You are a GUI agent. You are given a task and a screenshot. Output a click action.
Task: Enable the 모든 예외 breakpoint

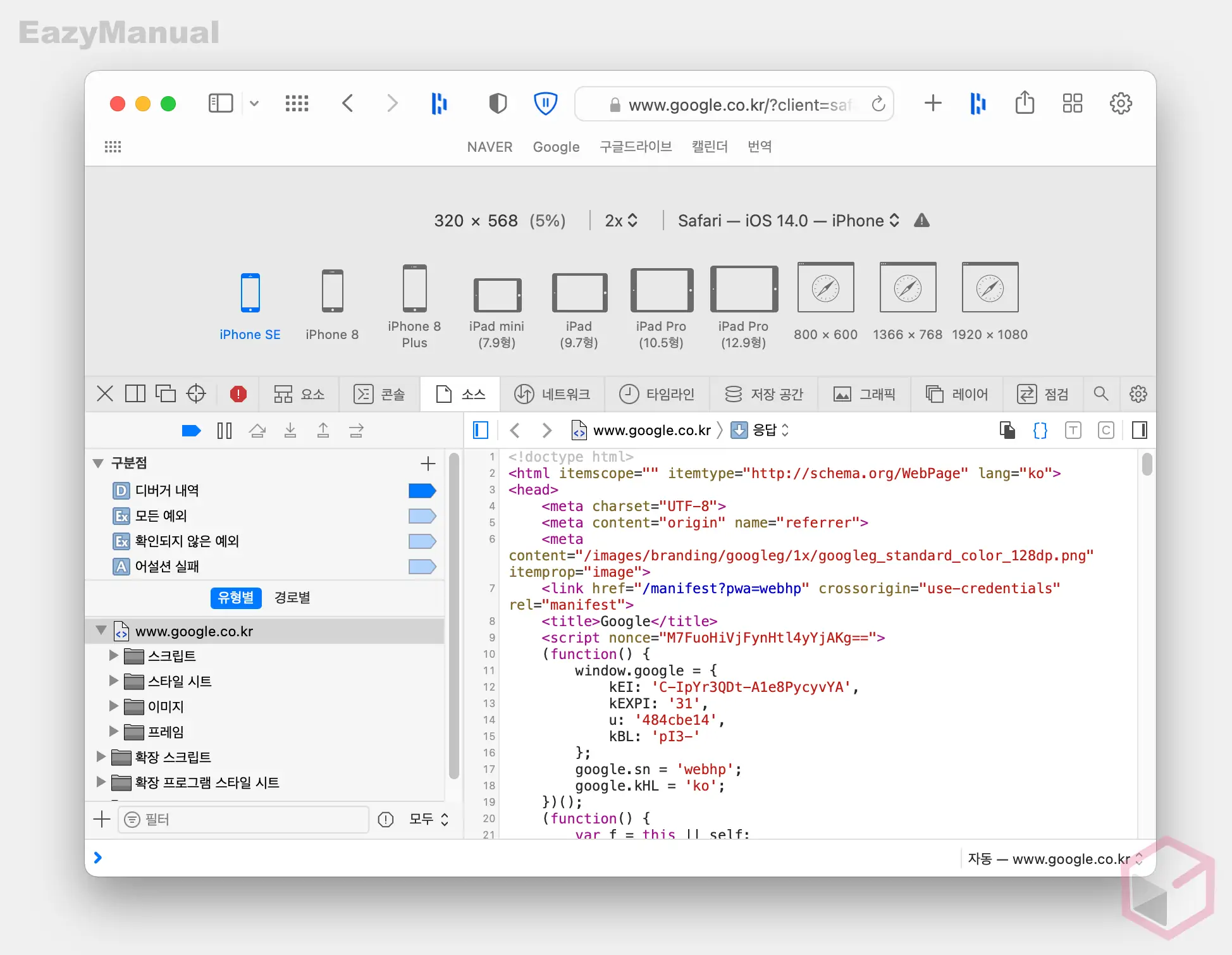(x=422, y=516)
